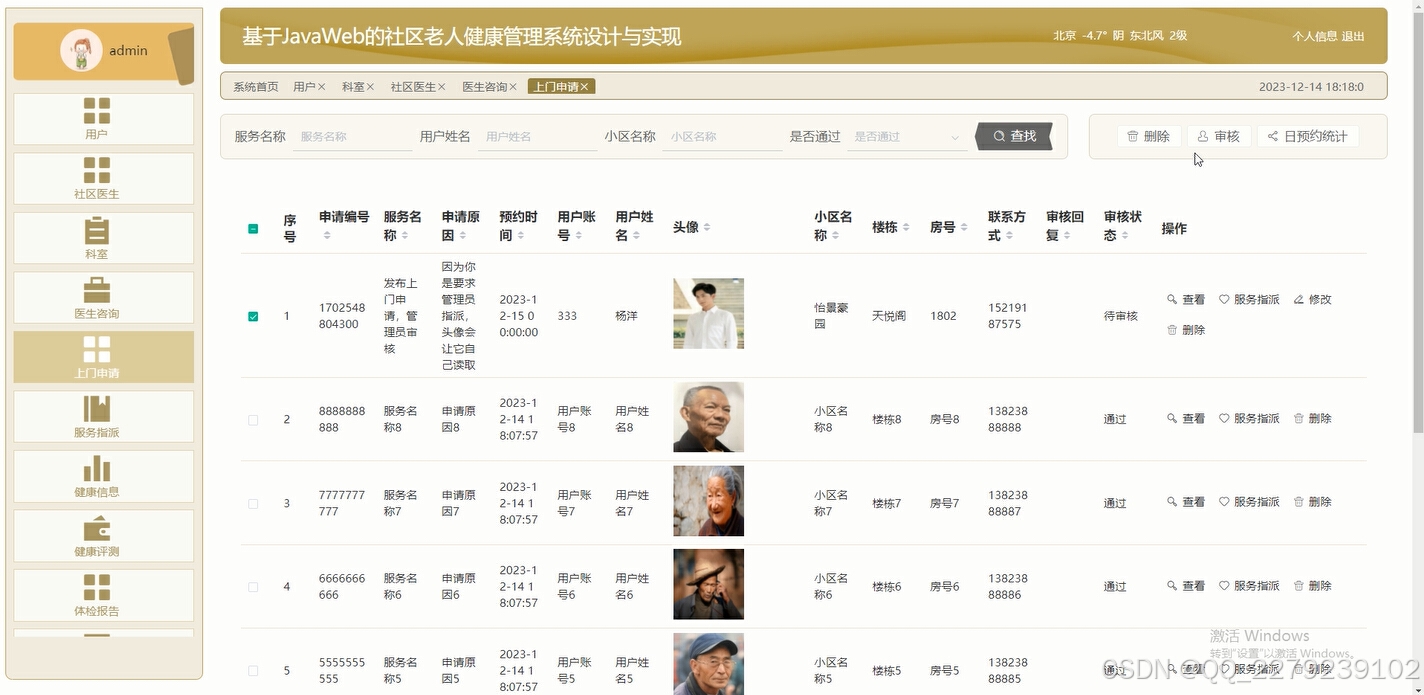Check the checkbox on row 2

[253, 420]
